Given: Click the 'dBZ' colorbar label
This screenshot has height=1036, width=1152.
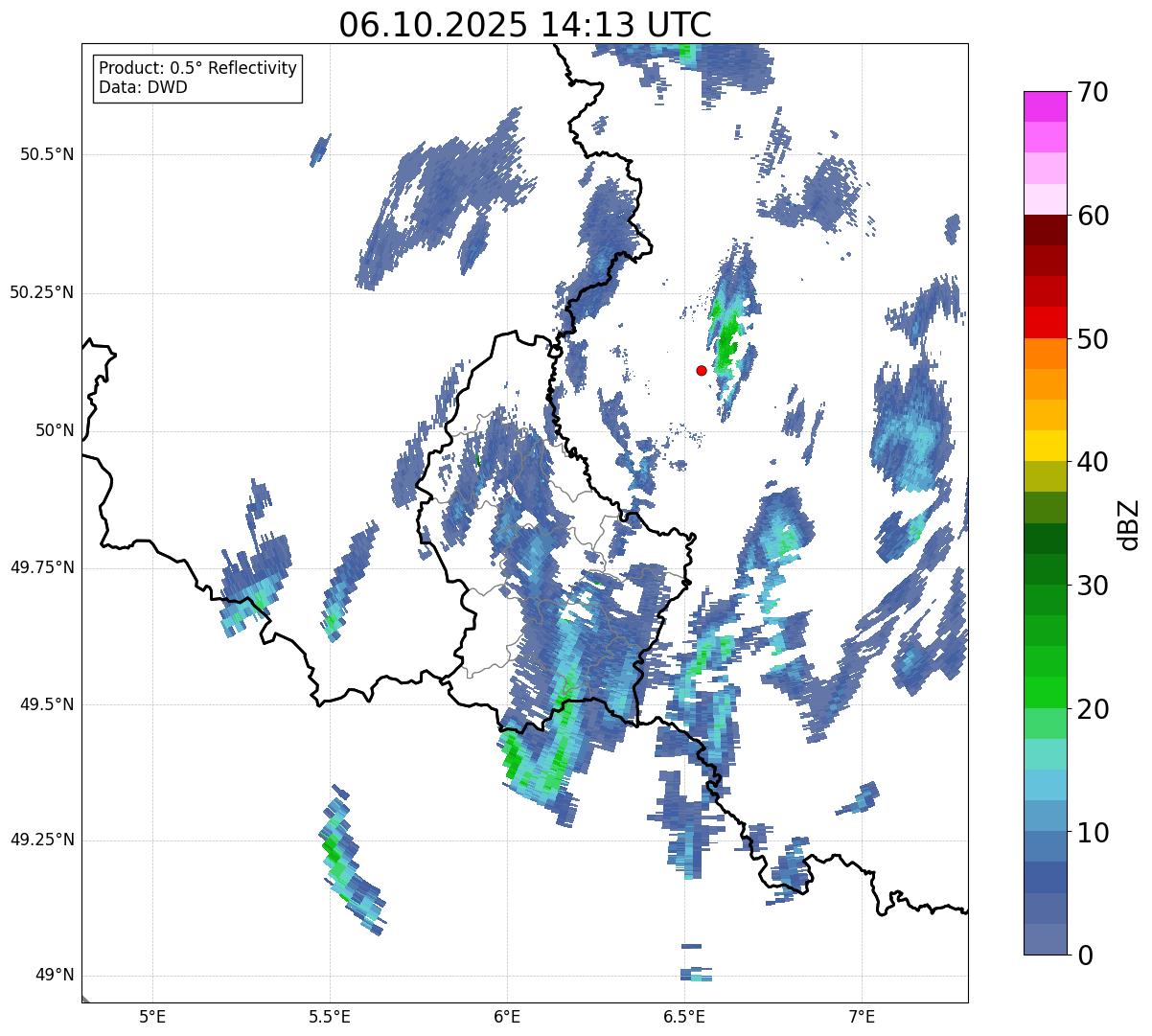Looking at the screenshot, I should 1129,524.
